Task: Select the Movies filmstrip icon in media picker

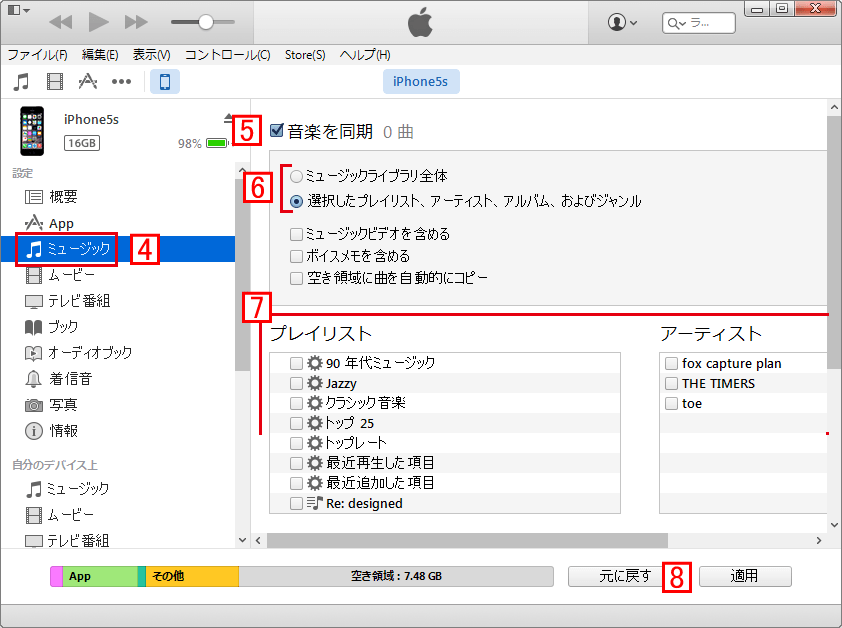Action: pos(54,81)
